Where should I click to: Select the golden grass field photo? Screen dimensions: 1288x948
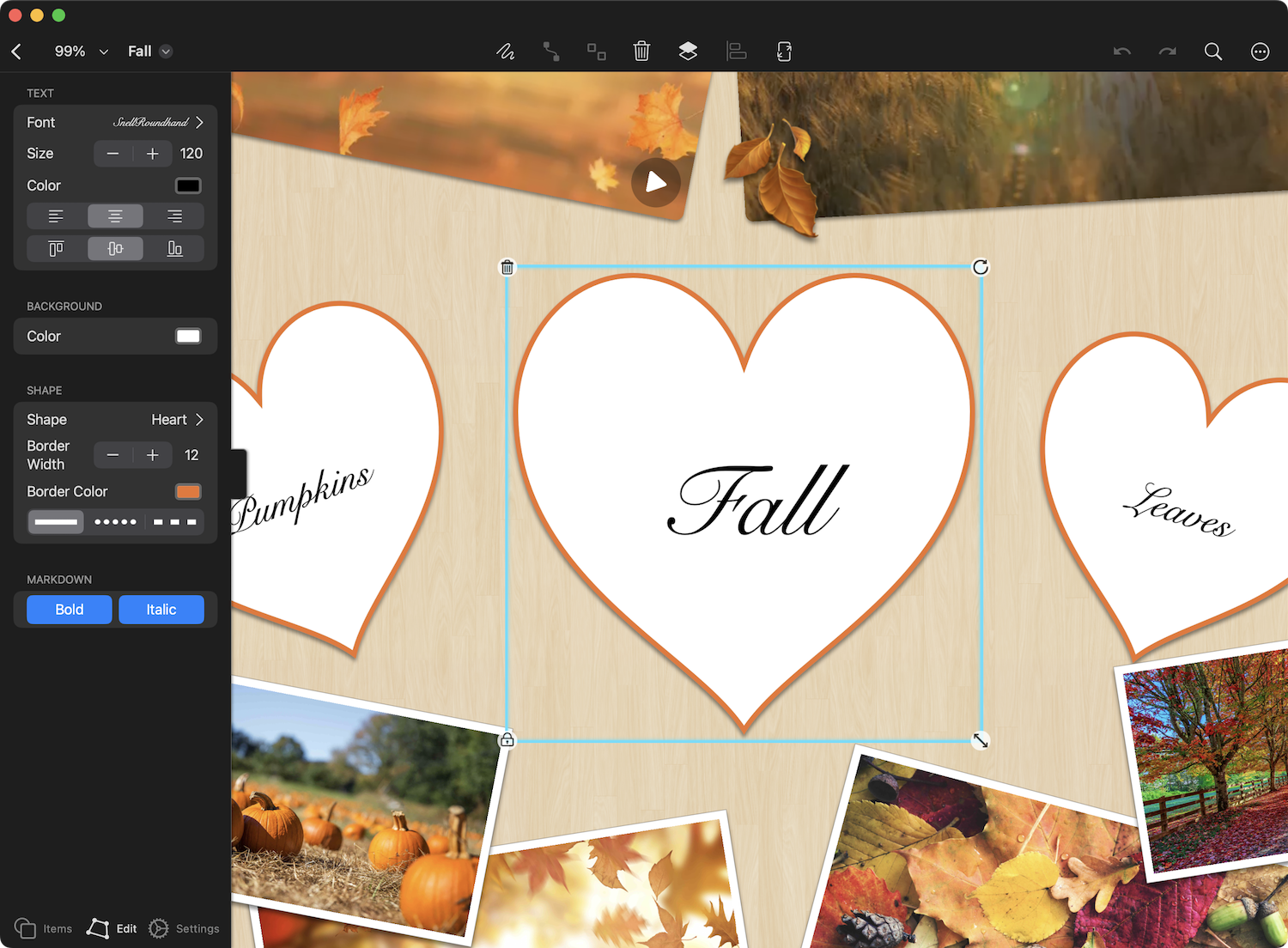click(x=1013, y=142)
